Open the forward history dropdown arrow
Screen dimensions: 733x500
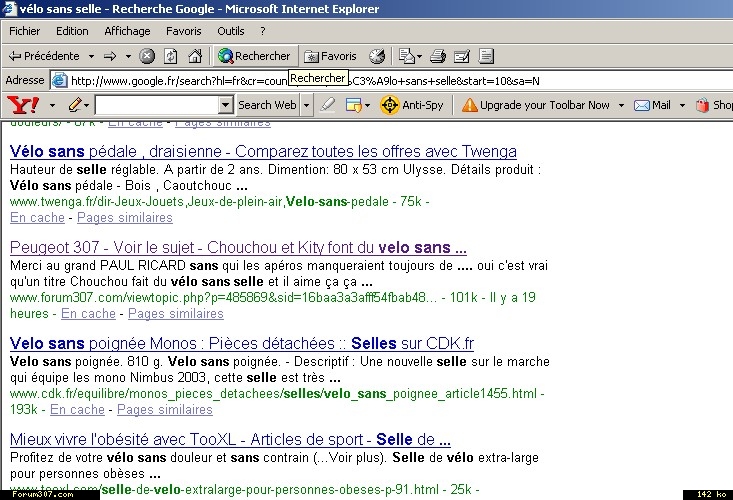click(x=128, y=57)
